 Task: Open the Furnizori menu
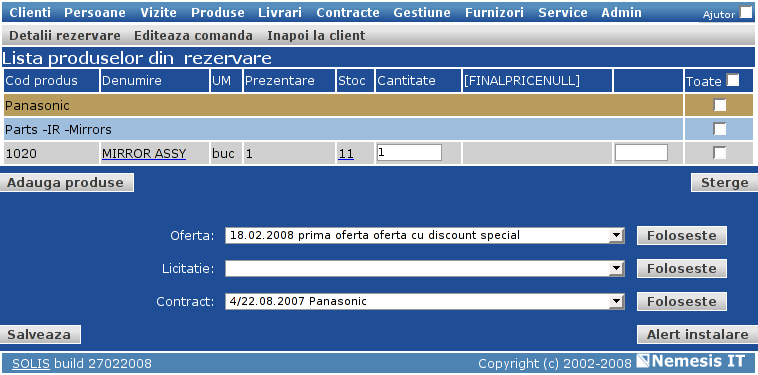[494, 13]
